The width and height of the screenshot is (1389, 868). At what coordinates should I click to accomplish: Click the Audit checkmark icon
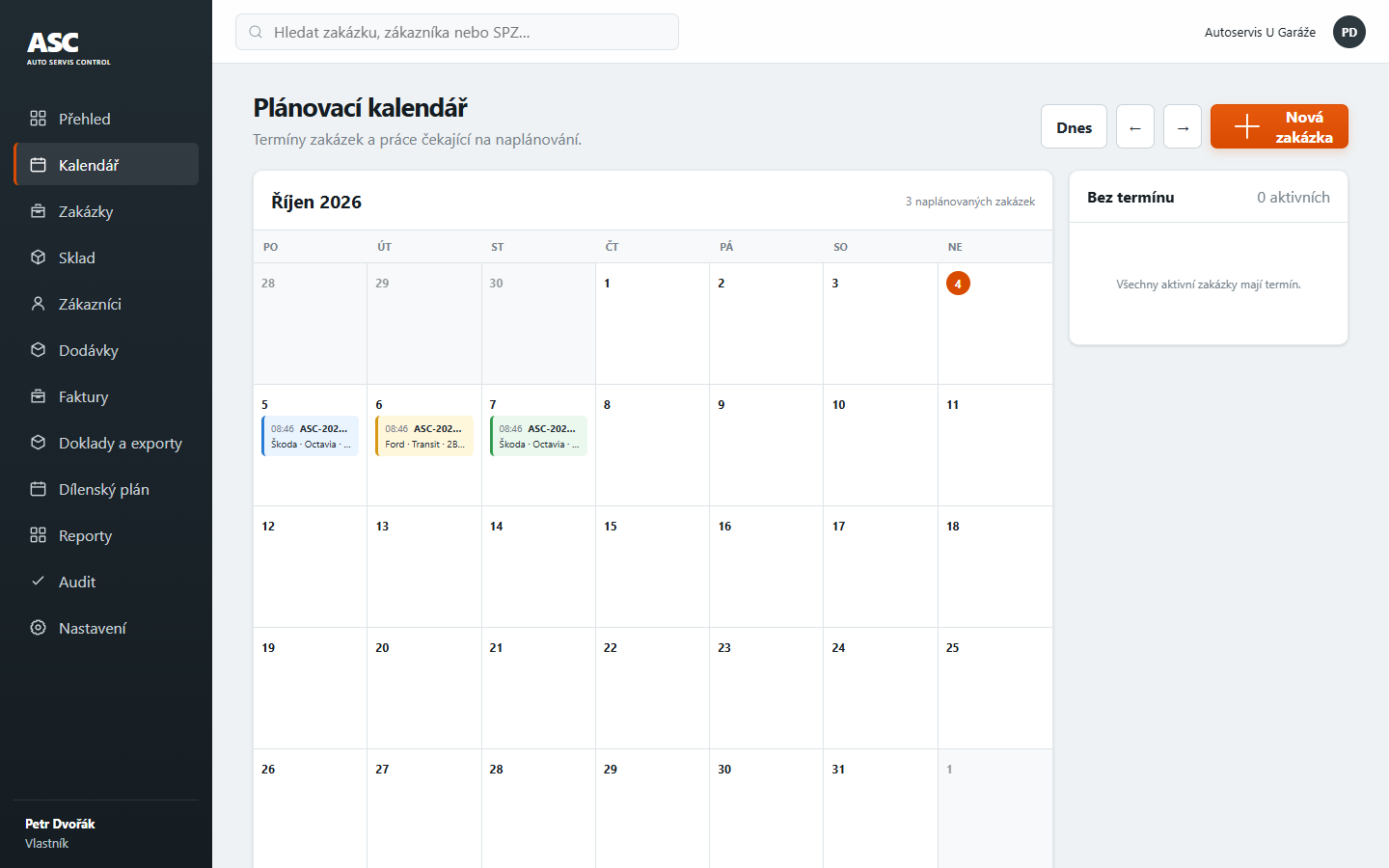38,582
